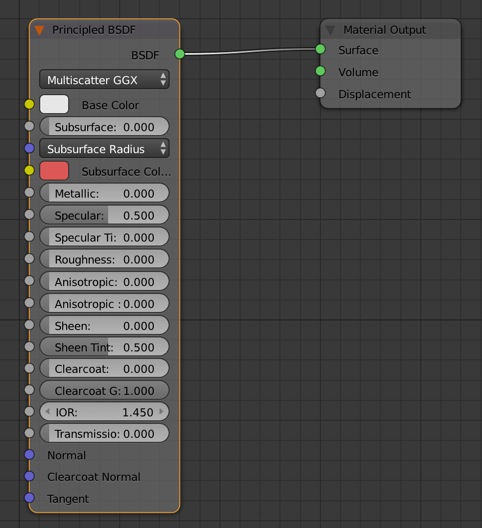Click the Specular value slider
The image size is (482, 528).
click(104, 215)
